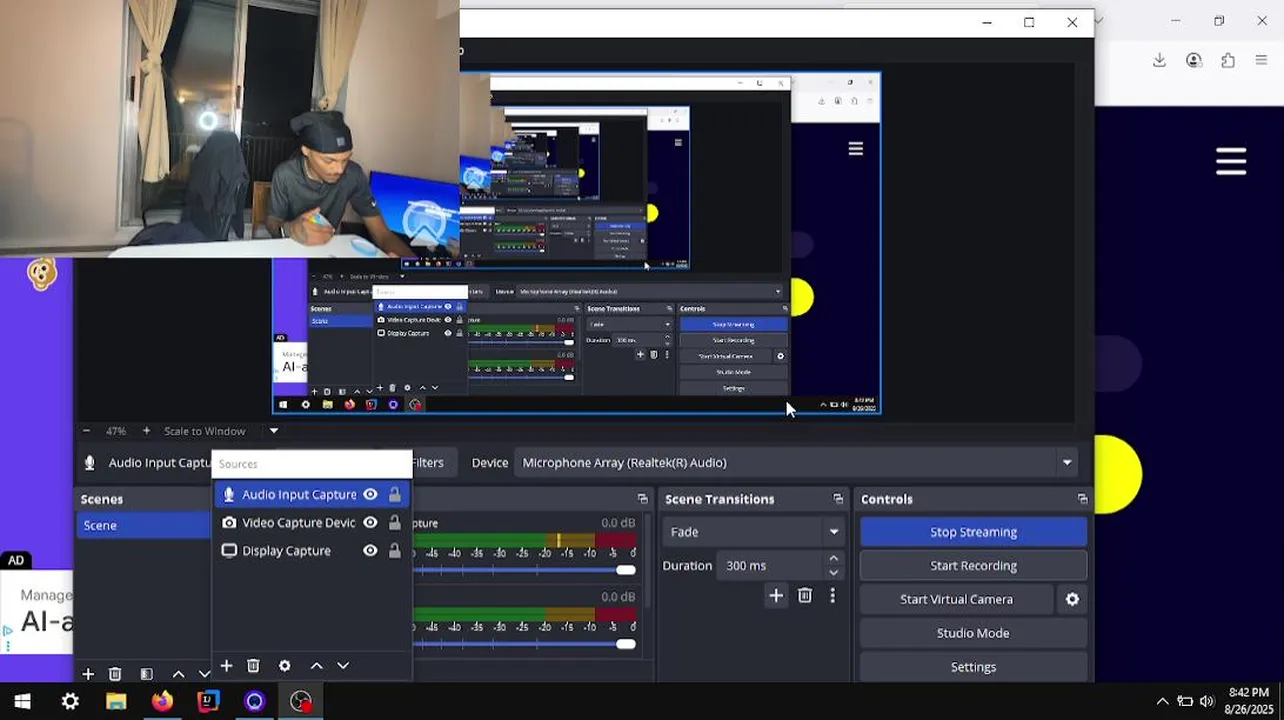Enable Studio Mode

(x=973, y=633)
